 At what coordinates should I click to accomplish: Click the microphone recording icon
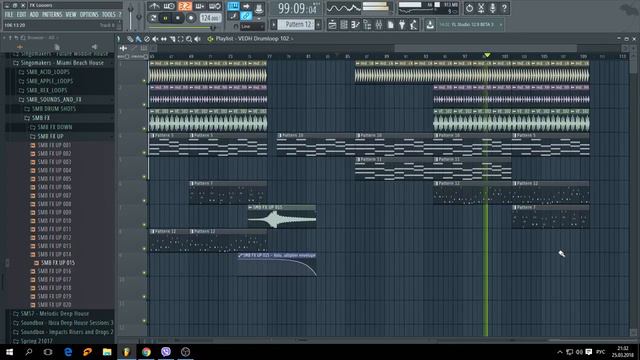[x=493, y=8]
